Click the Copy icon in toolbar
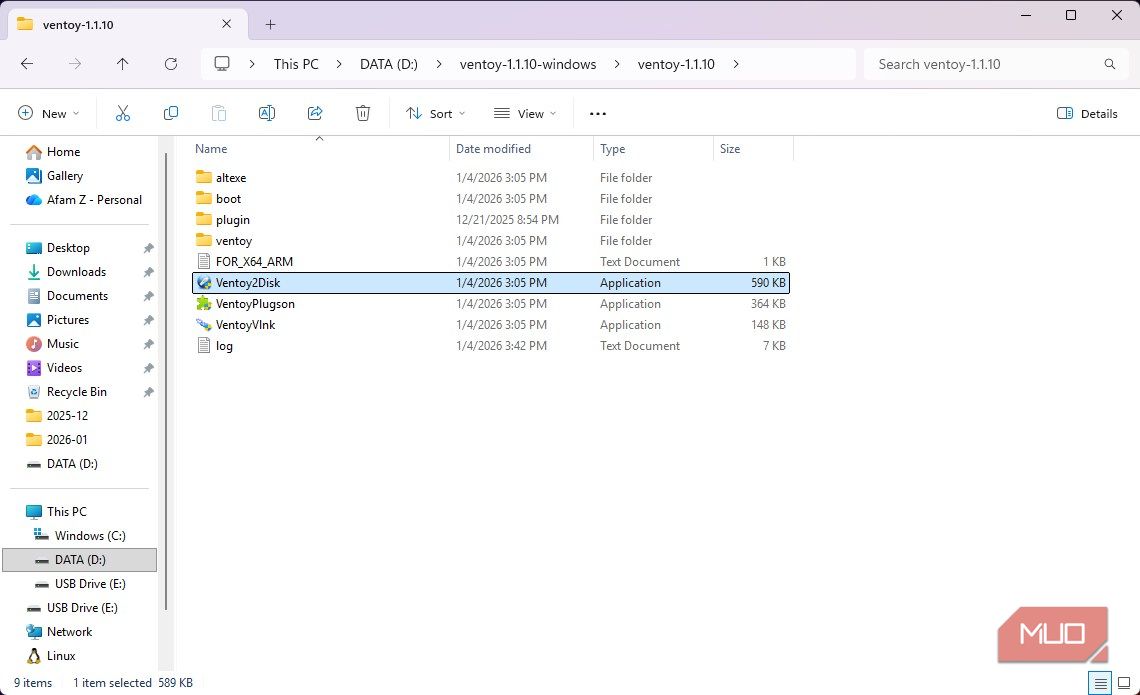 171,113
